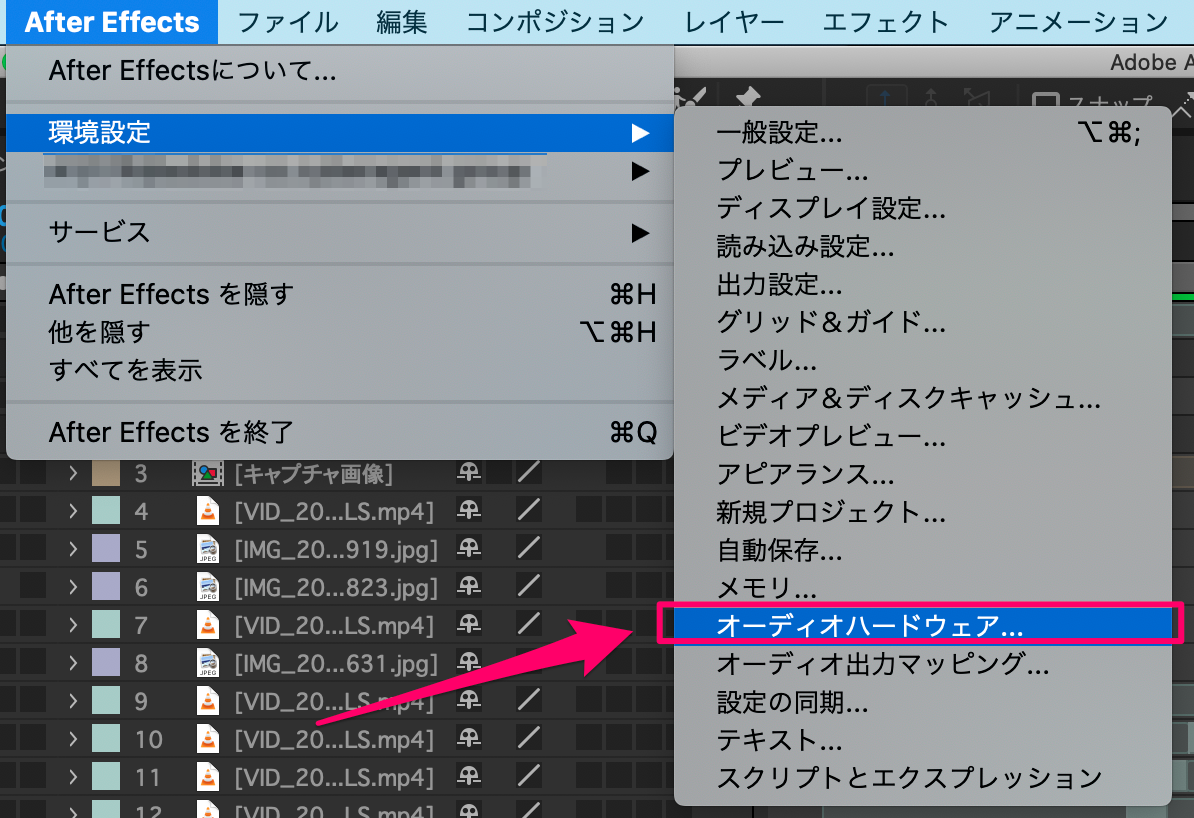Open 読み込み設定… preferences
The width and height of the screenshot is (1194, 818).
point(923,247)
